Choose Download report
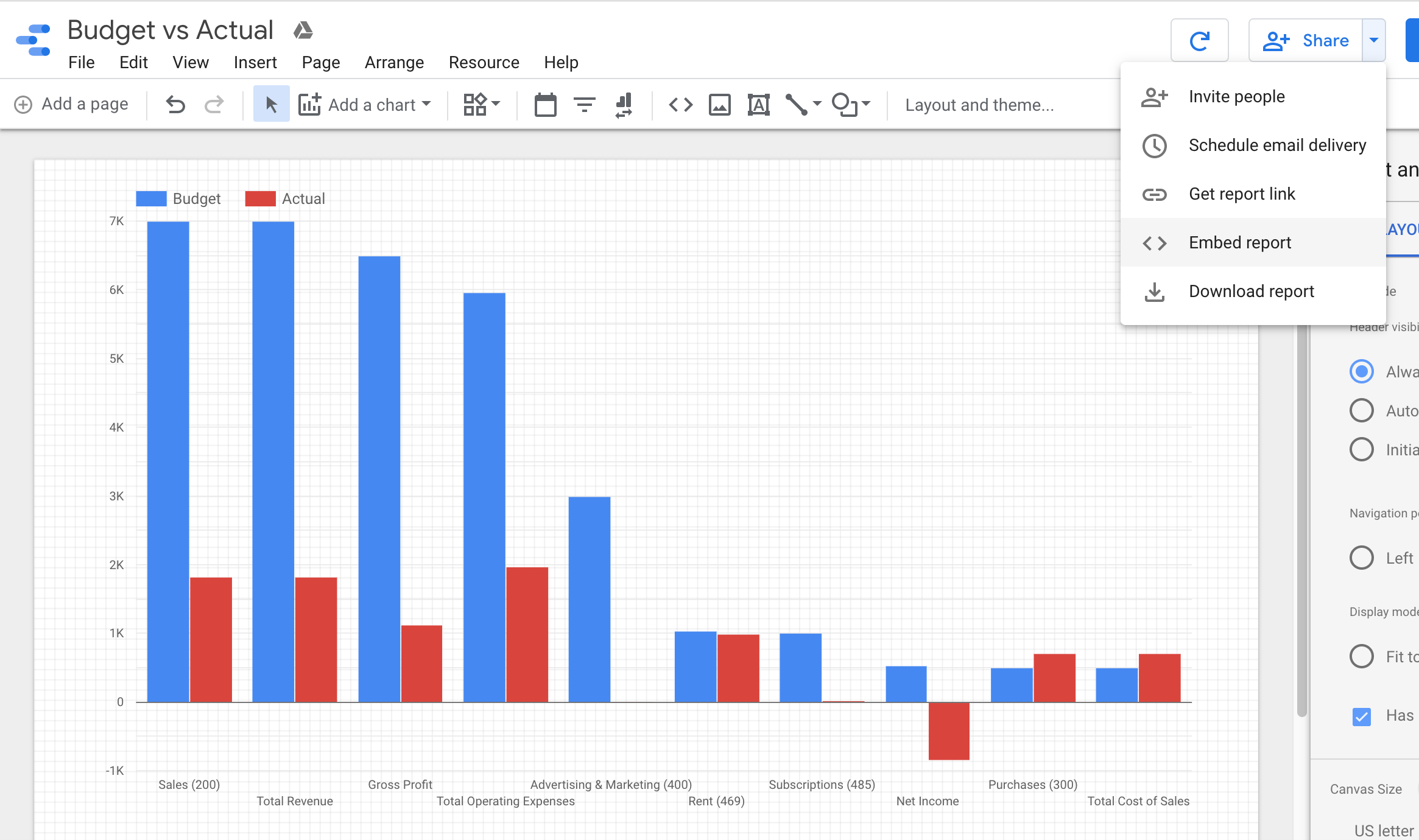 1253,292
